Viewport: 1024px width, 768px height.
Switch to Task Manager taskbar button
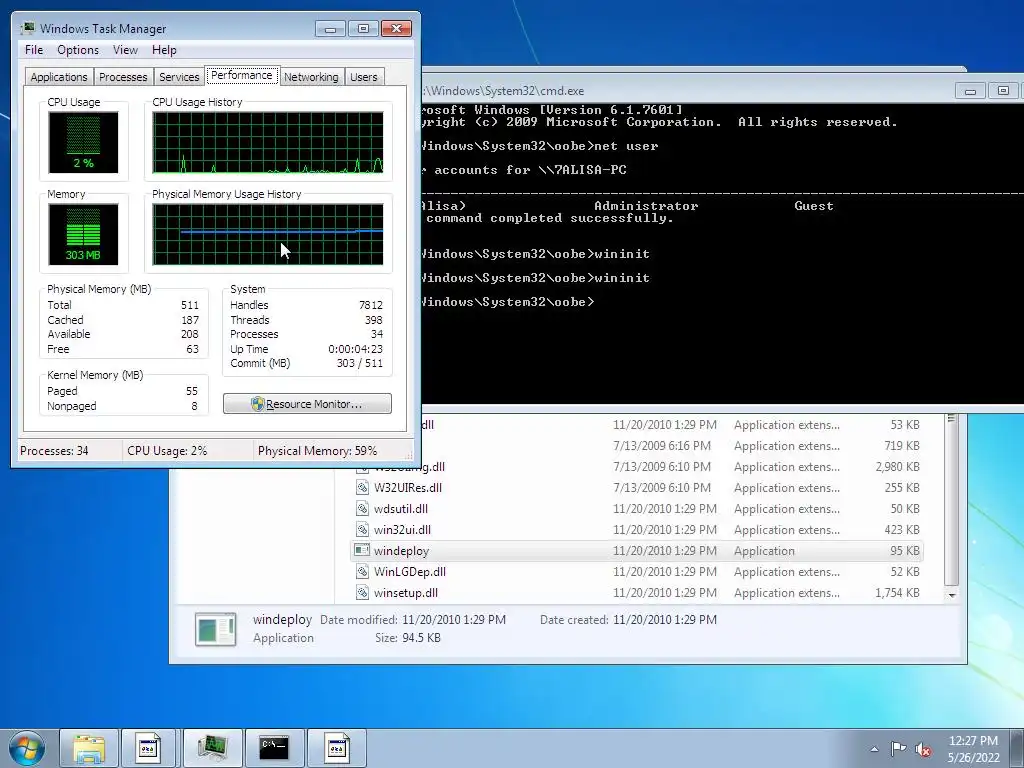pos(213,748)
